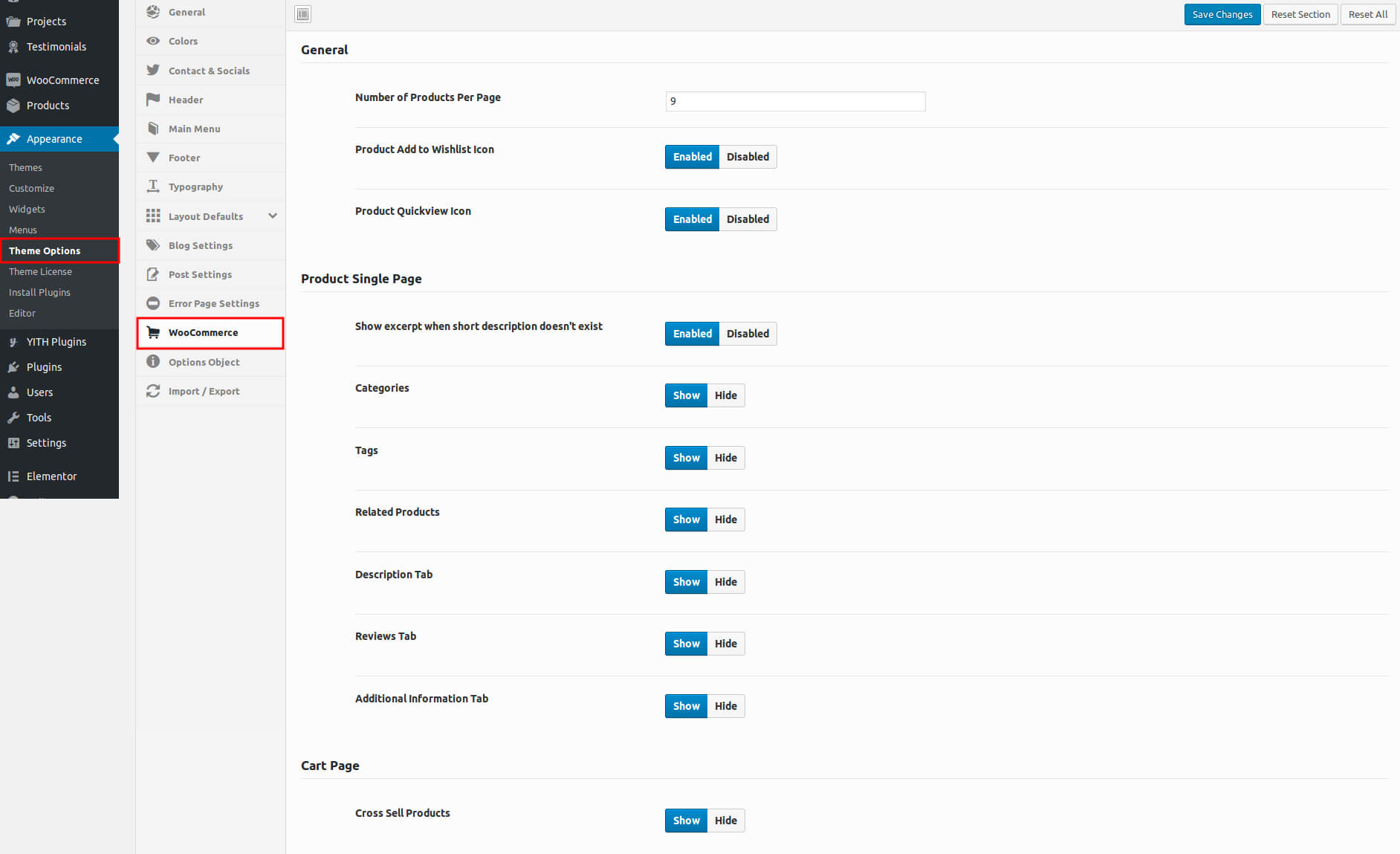Click the Header flag icon
This screenshot has height=854, width=1400.
[153, 99]
